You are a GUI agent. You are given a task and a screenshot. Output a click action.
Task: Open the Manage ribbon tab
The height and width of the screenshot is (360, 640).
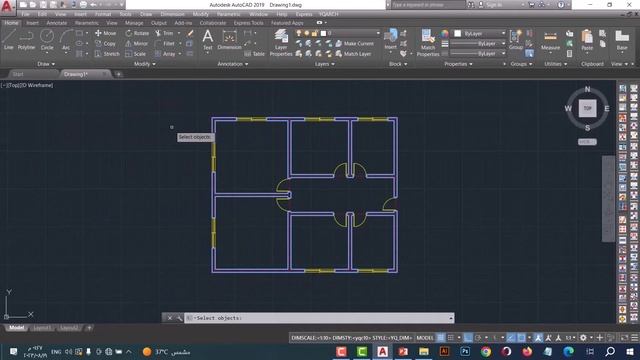tap(134, 23)
